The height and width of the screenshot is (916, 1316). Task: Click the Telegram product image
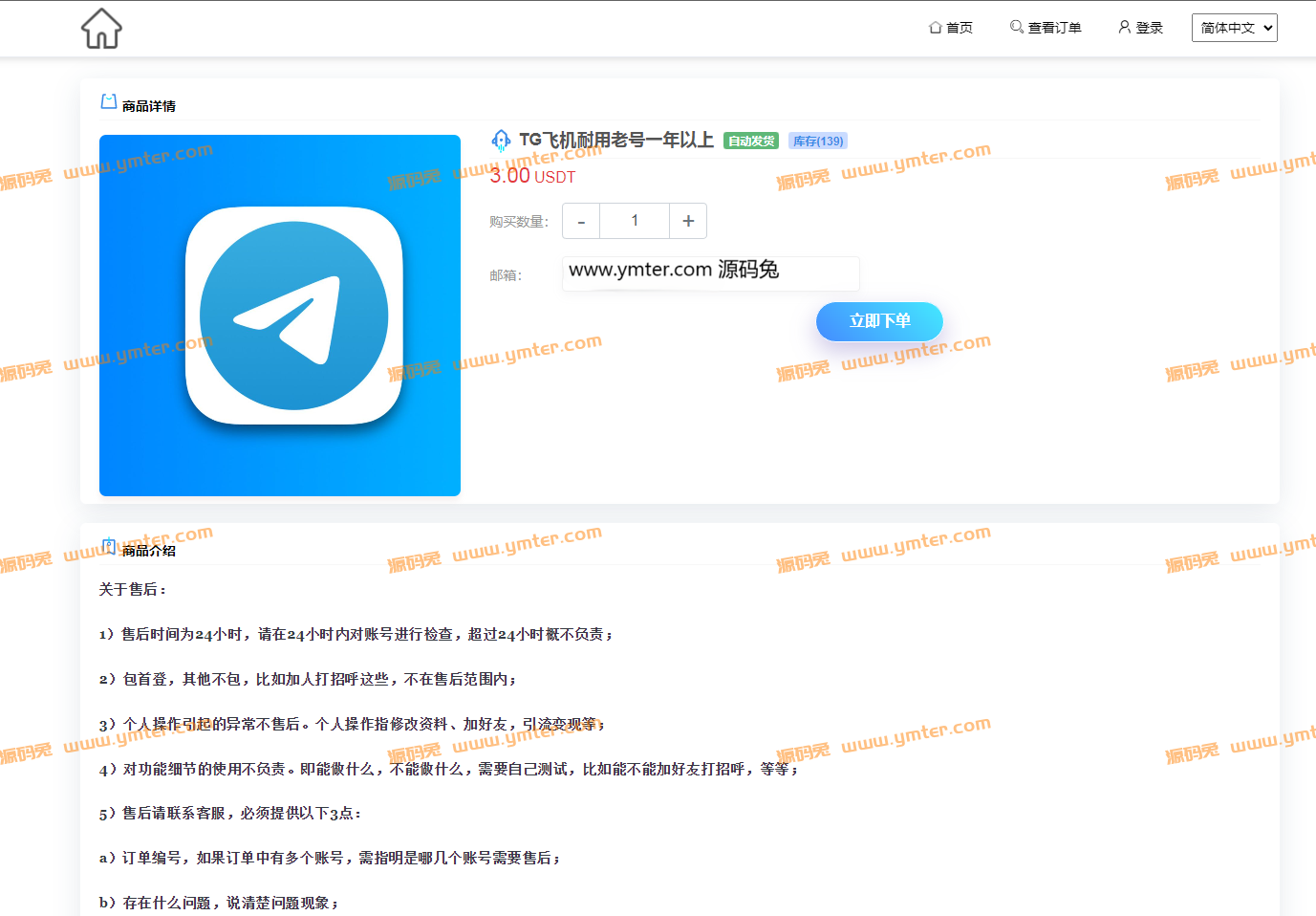coord(280,316)
